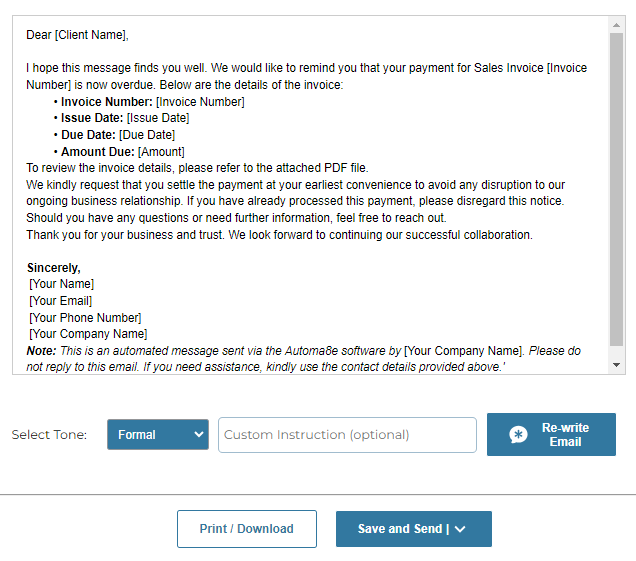Click the asterisk chat bubble icon
636x561 pixels.
518,435
